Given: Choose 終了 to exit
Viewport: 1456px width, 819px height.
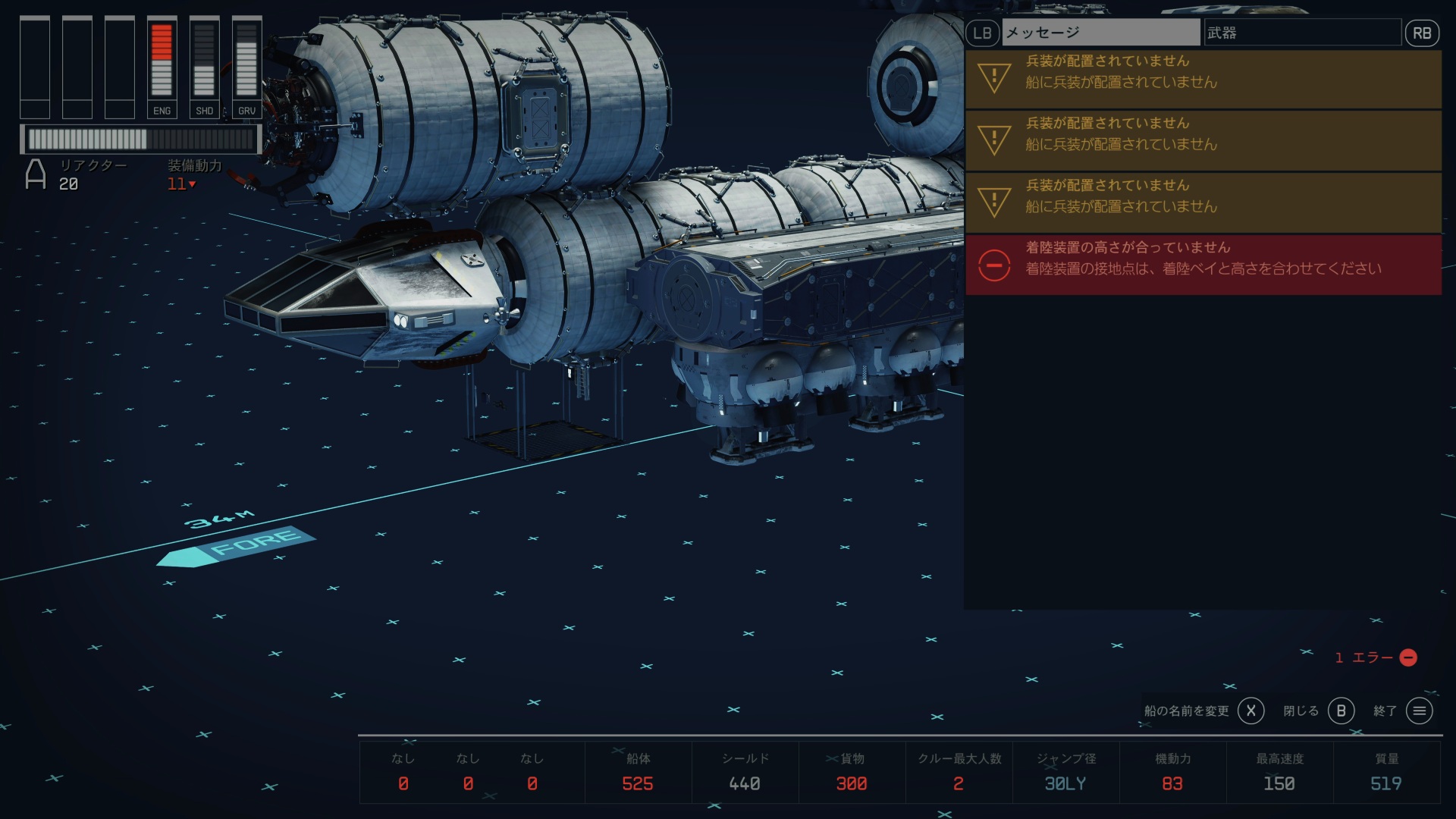Looking at the screenshot, I should click(1385, 711).
